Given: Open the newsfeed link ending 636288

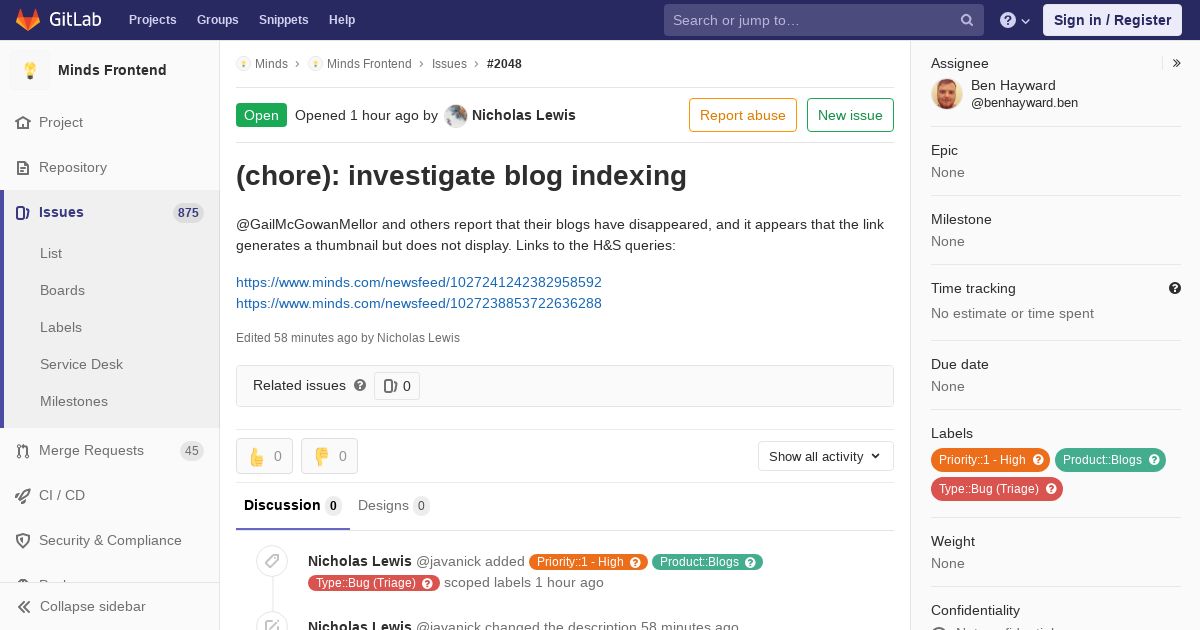Looking at the screenshot, I should 419,303.
